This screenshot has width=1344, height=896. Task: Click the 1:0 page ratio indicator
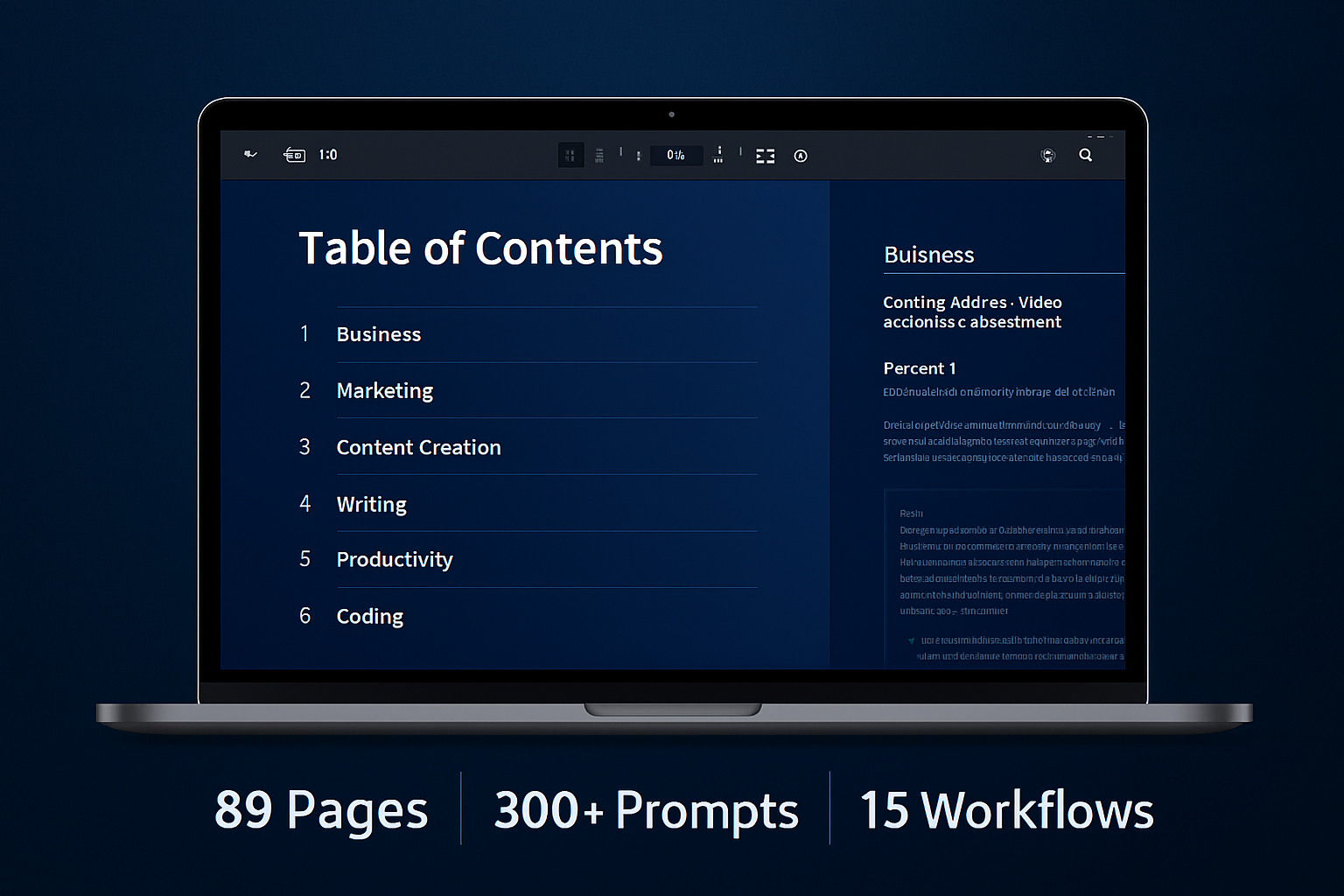(x=327, y=154)
